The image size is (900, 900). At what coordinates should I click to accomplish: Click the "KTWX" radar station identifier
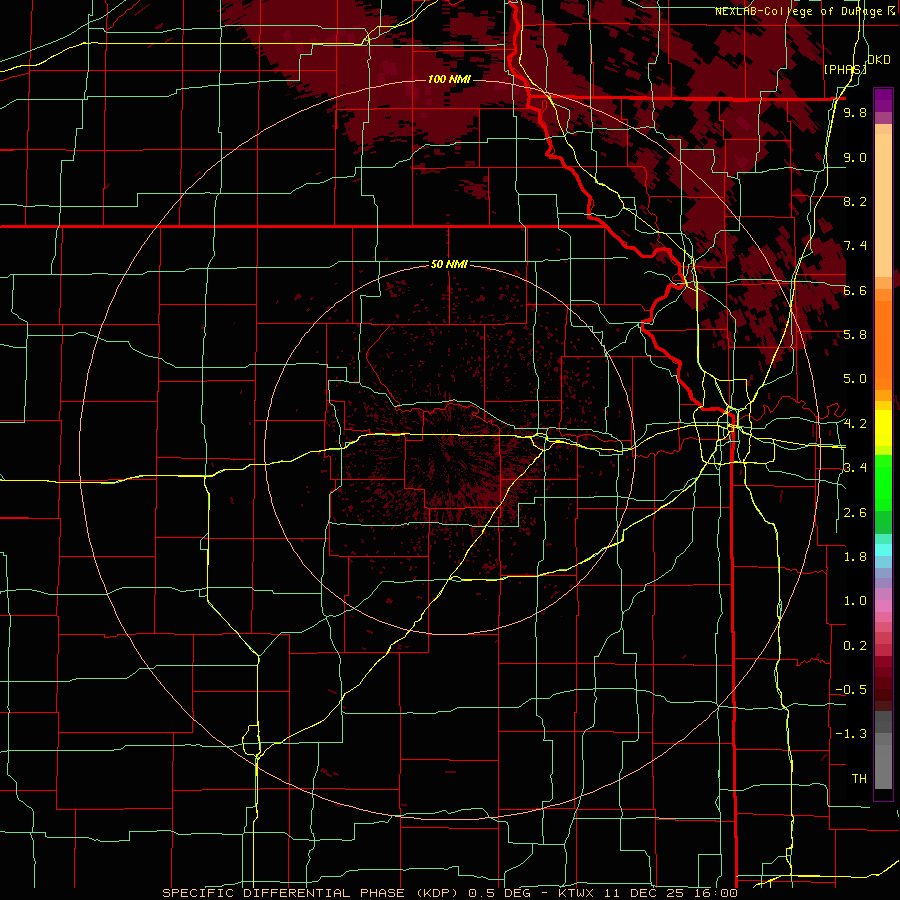(576, 893)
